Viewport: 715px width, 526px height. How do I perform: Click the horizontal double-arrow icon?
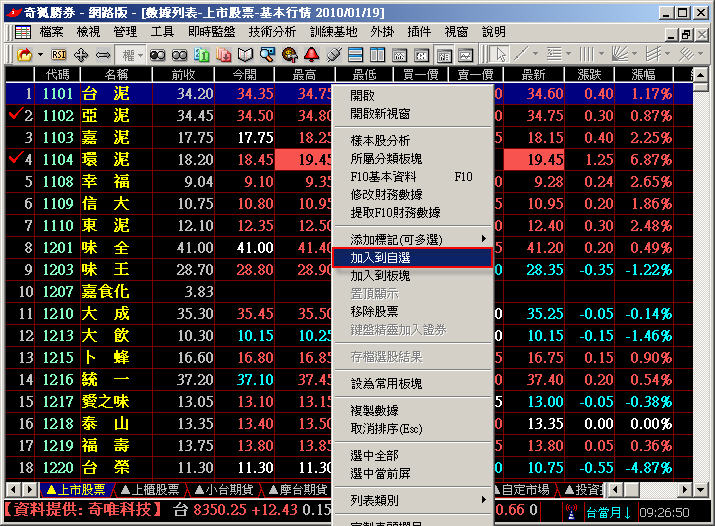point(103,54)
